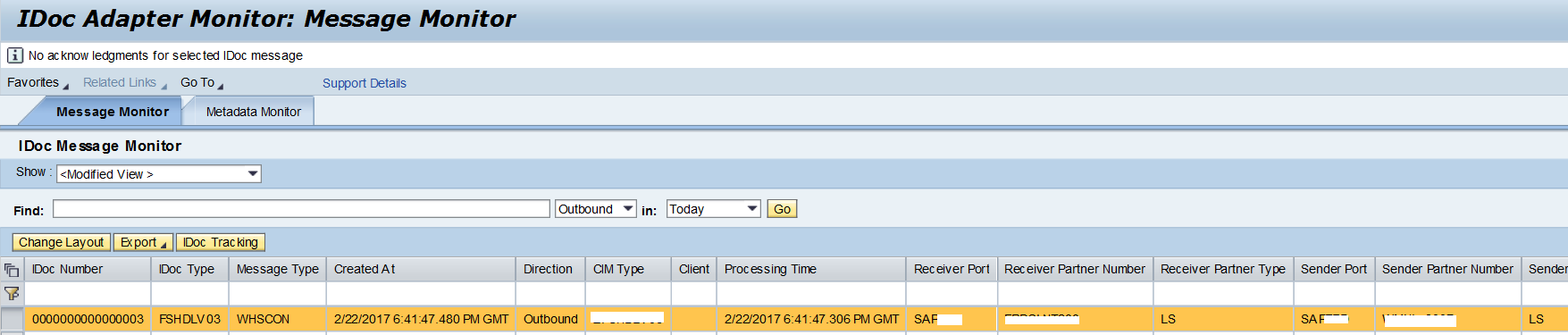Click the Sender Partner Number column header
Screen dimensions: 1568x335
point(1447,269)
